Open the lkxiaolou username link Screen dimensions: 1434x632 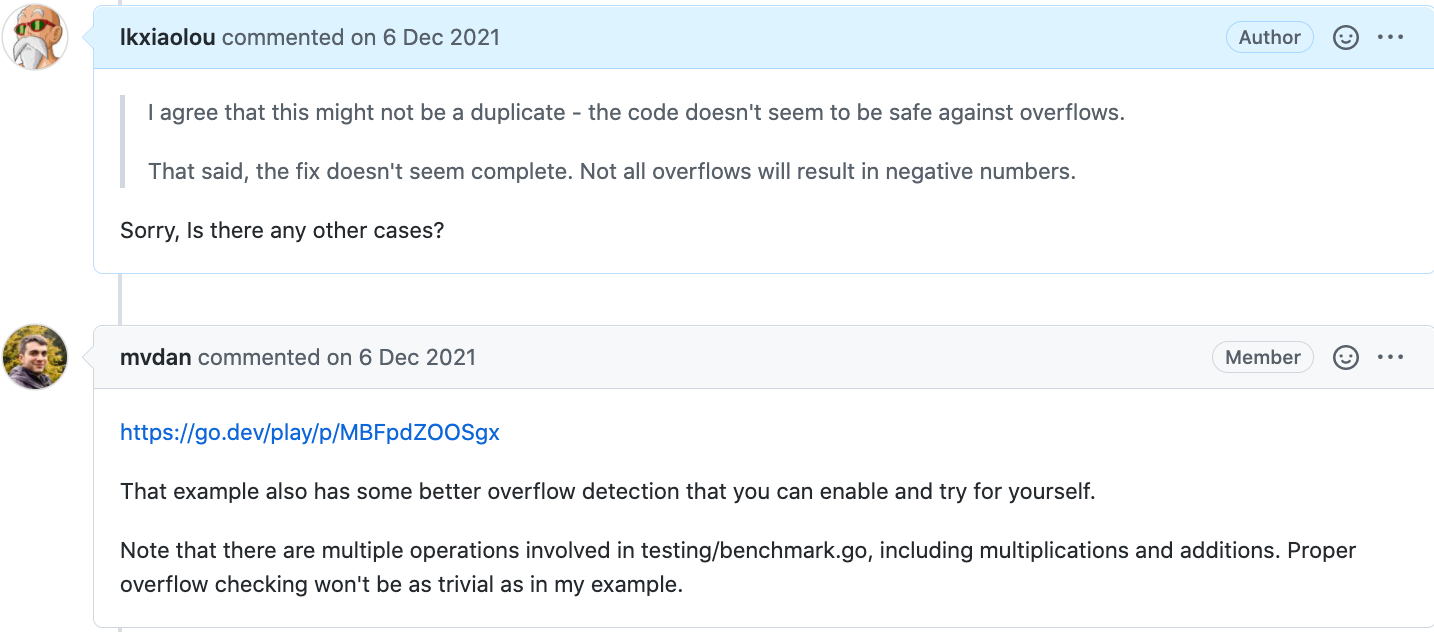167,38
